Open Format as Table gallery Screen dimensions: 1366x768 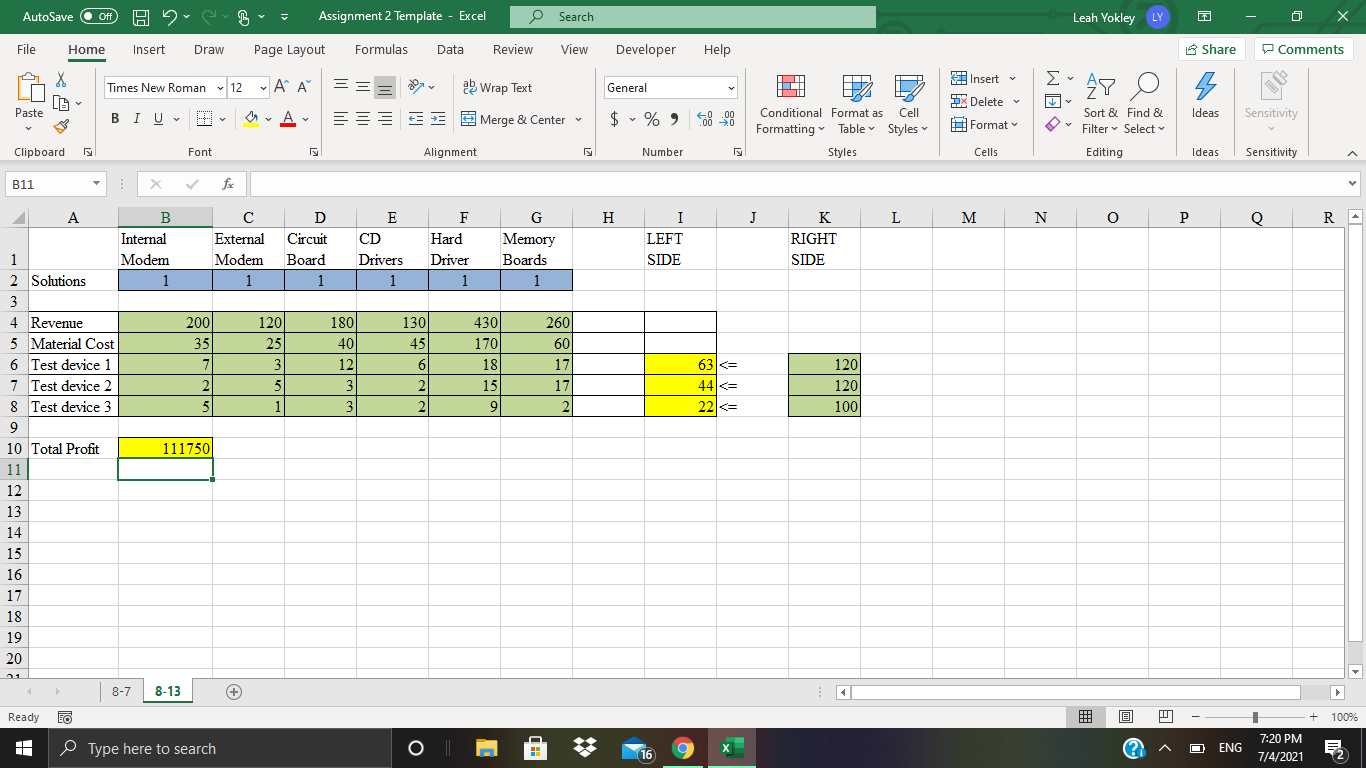pos(856,105)
